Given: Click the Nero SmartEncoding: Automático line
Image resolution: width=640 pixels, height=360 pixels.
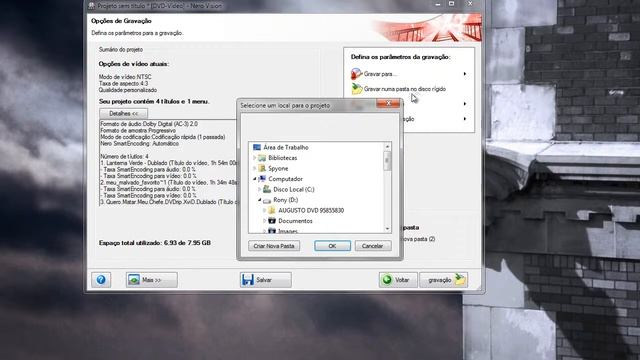Looking at the screenshot, I should pyautogui.click(x=140, y=144).
